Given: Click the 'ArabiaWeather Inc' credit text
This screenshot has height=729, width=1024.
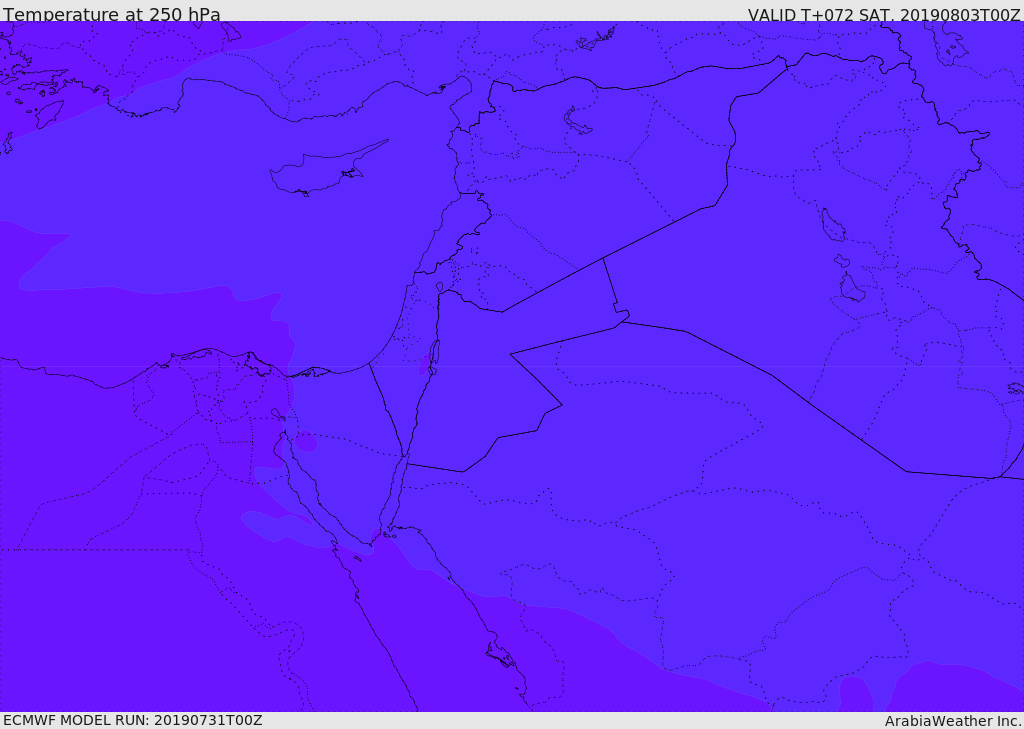Looking at the screenshot, I should (x=953, y=721).
